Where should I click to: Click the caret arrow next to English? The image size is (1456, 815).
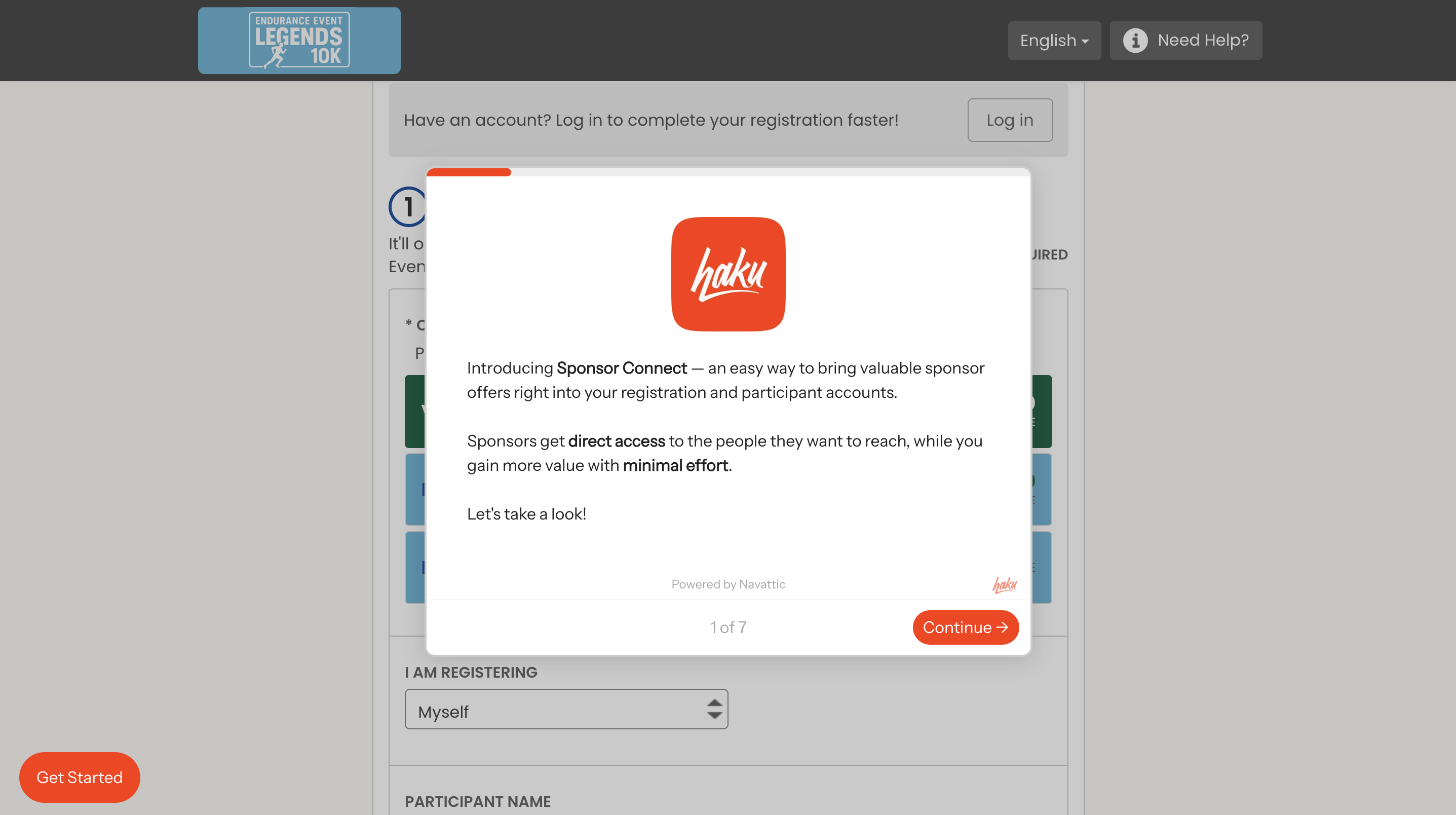1085,41
